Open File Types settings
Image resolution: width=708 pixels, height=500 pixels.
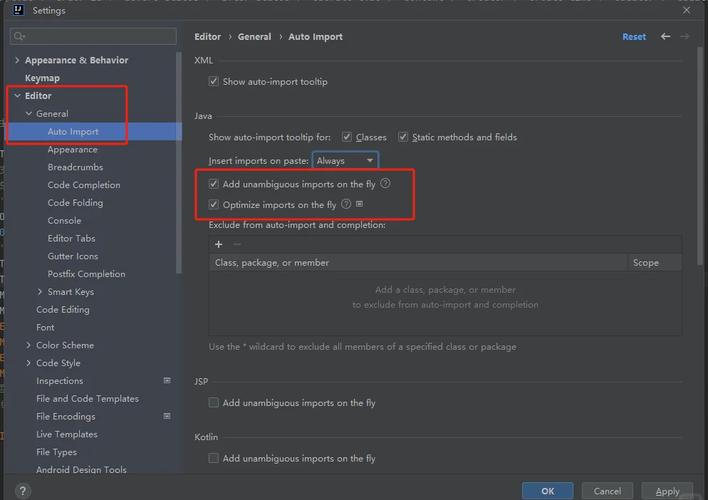click(56, 452)
